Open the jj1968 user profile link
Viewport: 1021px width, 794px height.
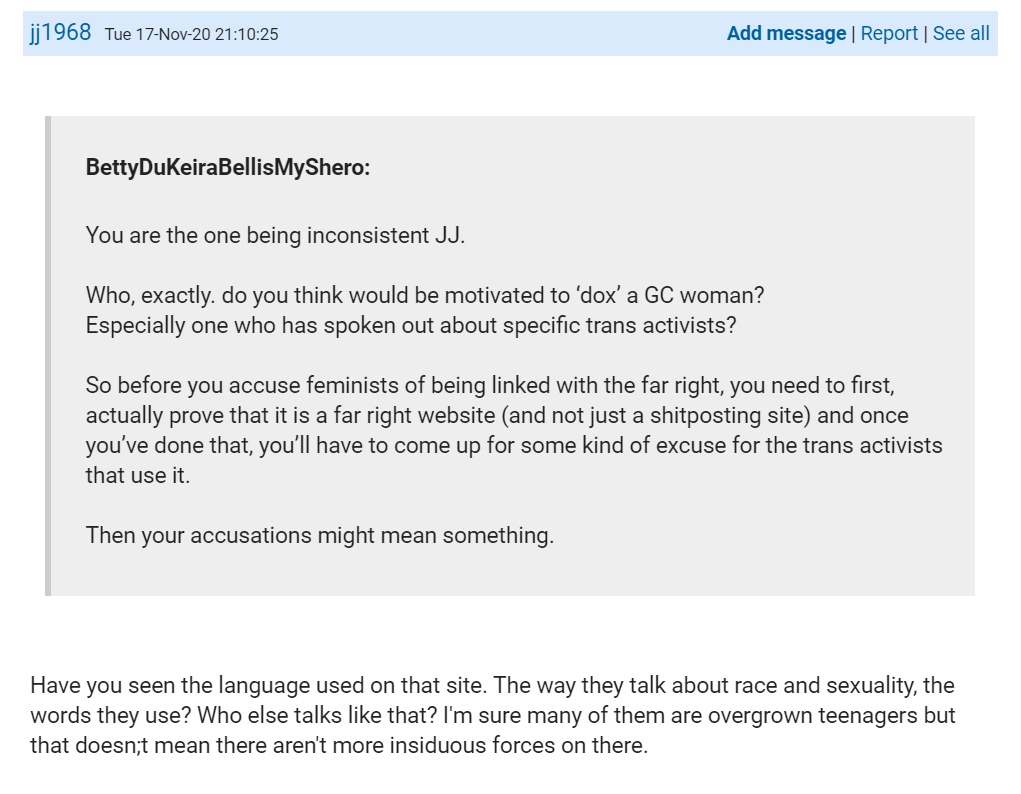61,33
